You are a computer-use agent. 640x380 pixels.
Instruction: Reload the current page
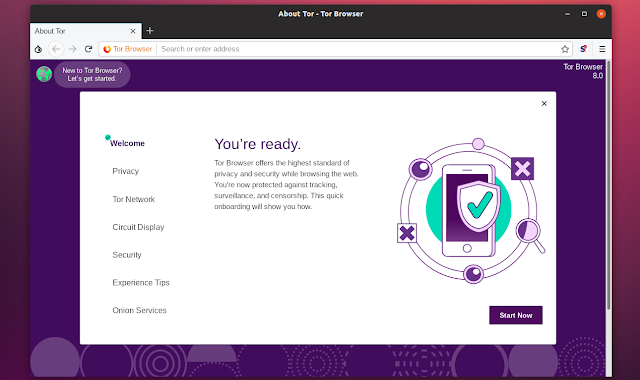89,49
